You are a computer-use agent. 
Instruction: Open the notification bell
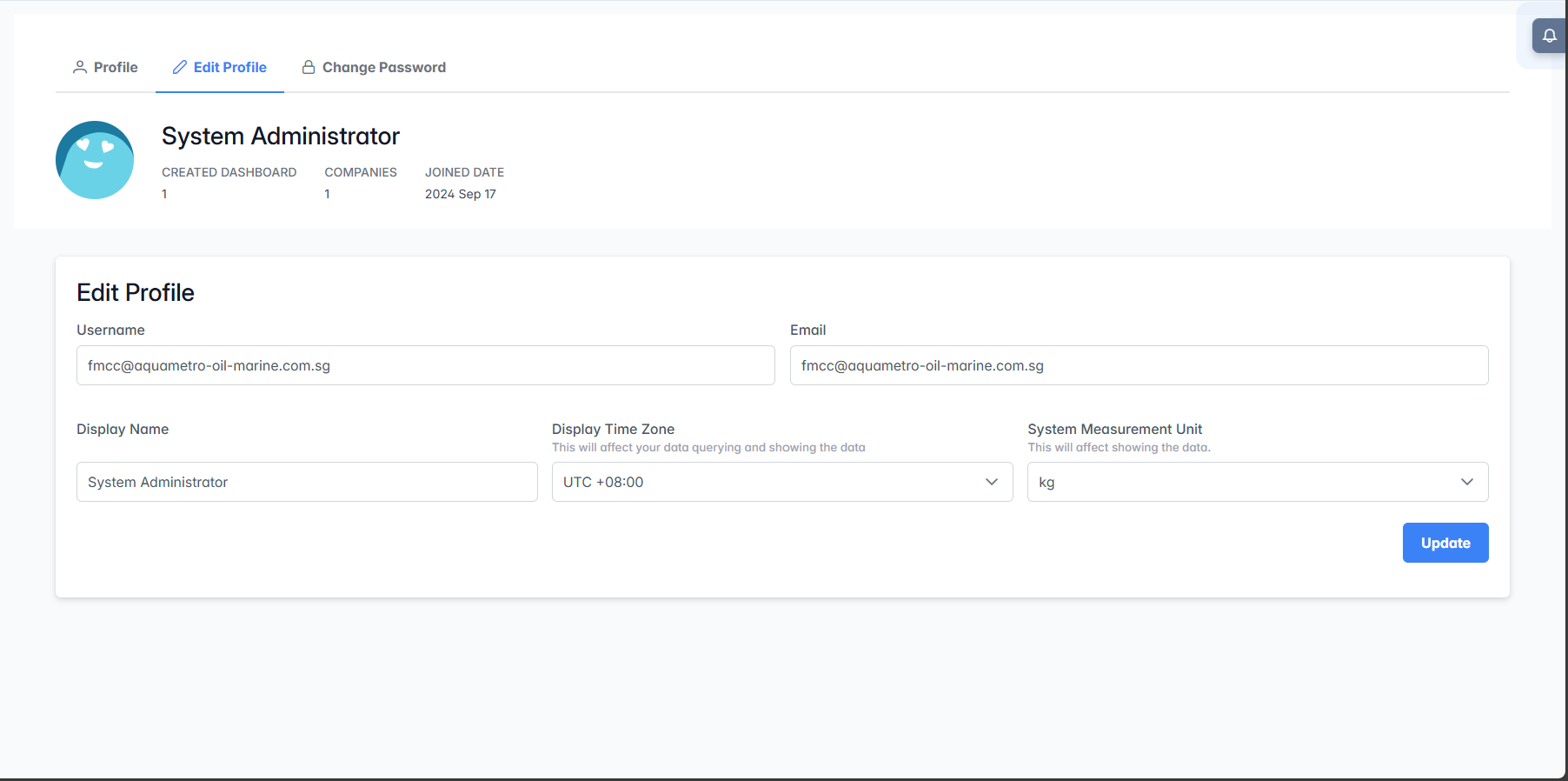point(1549,36)
